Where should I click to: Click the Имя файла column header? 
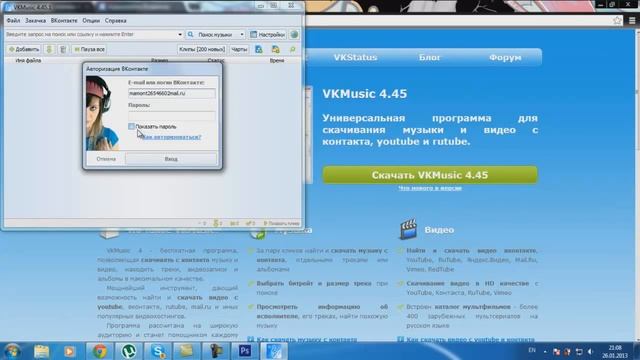28,60
